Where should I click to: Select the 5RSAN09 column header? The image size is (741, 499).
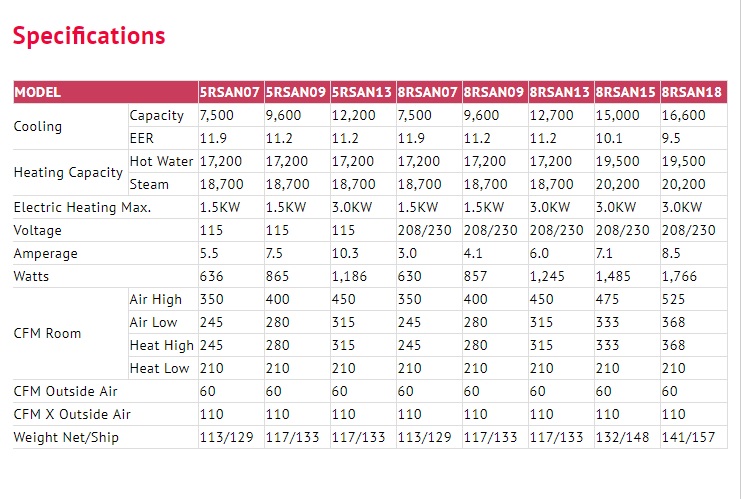pyautogui.click(x=296, y=92)
